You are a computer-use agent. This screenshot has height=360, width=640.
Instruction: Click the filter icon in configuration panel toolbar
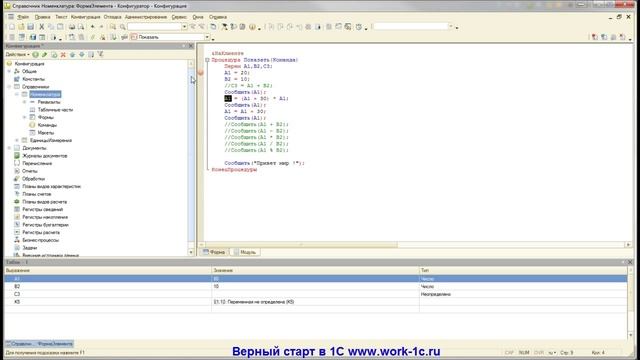click(100, 54)
